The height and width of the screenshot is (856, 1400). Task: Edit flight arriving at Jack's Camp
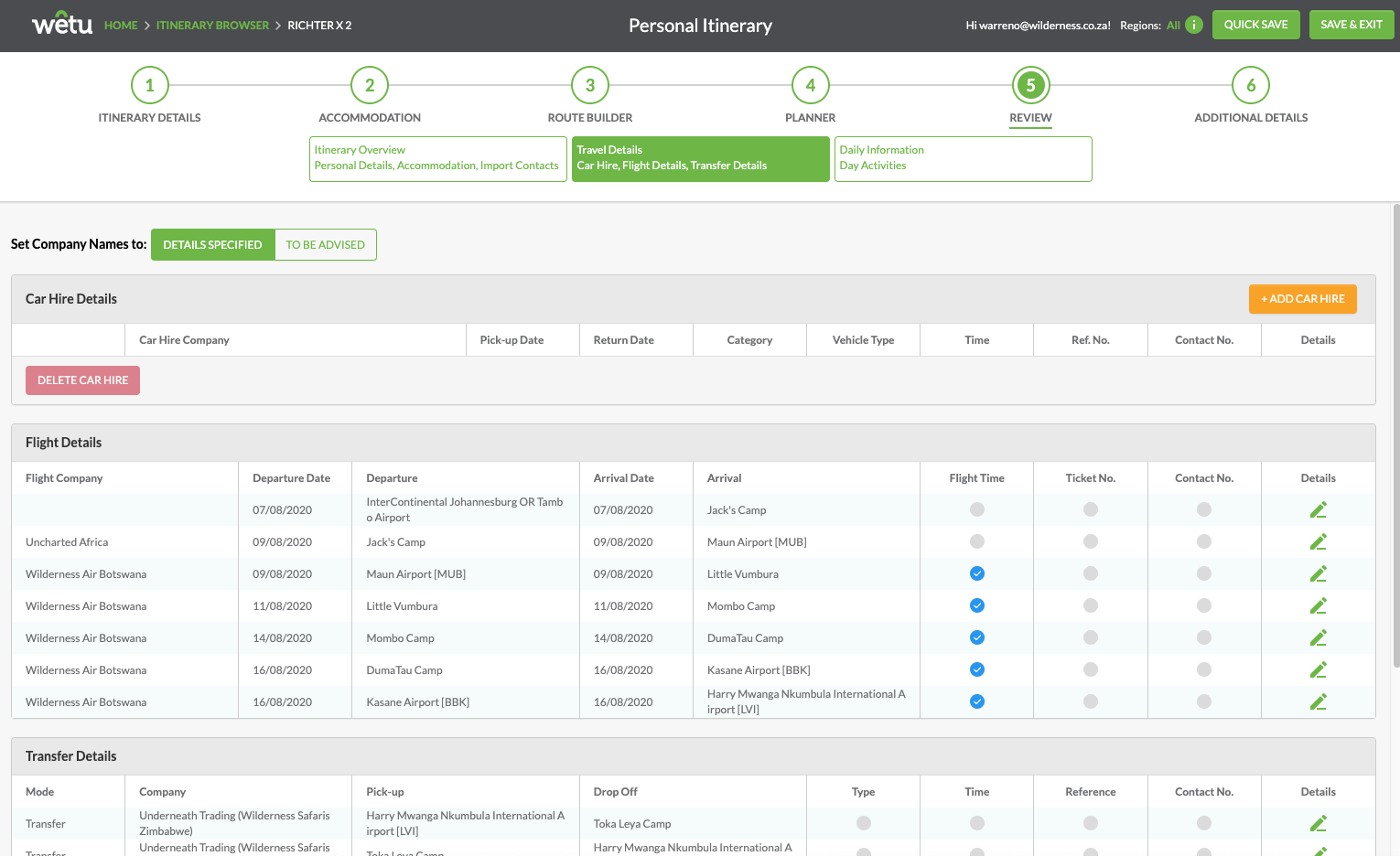1318,510
